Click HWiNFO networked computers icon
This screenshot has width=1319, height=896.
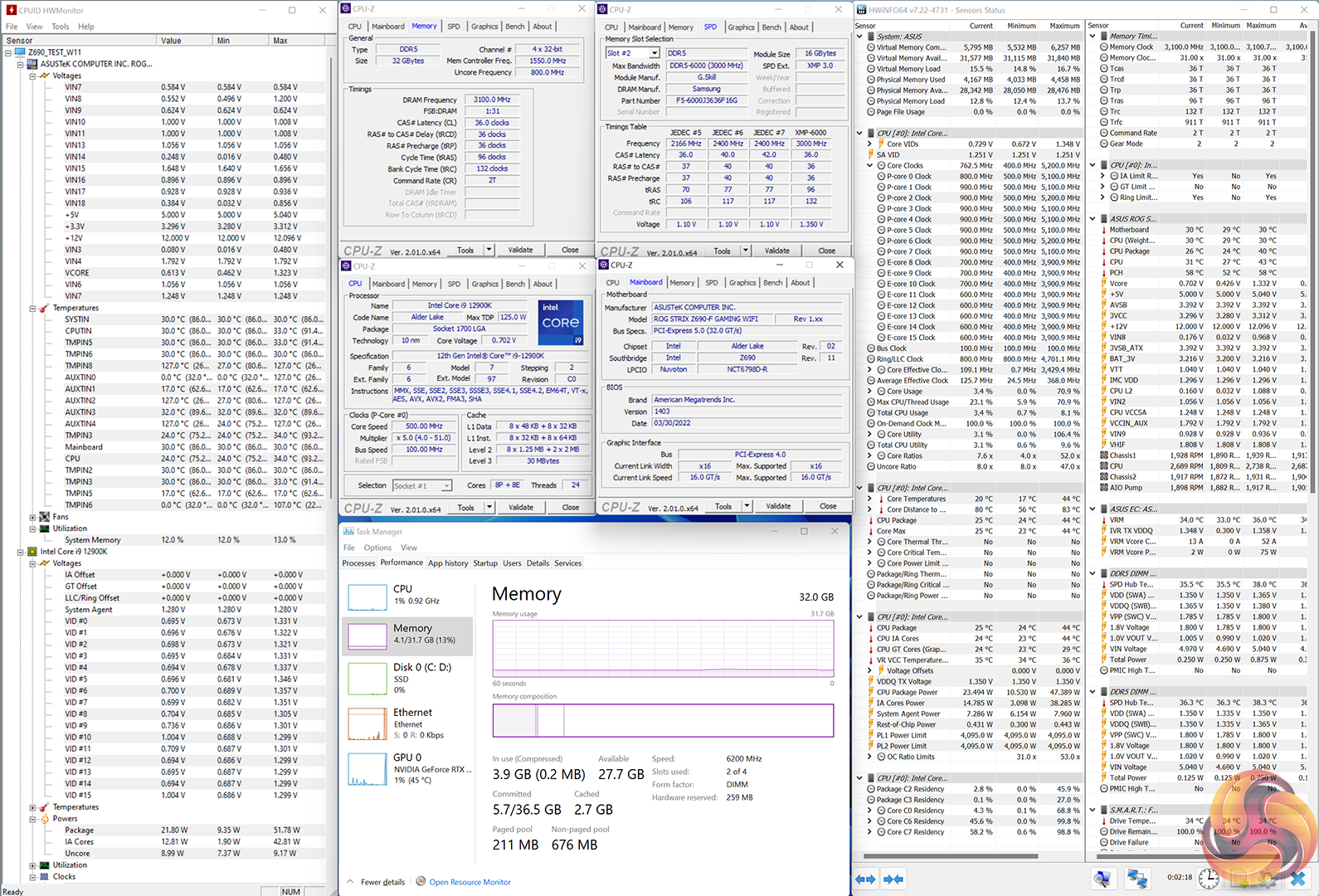(x=1136, y=879)
